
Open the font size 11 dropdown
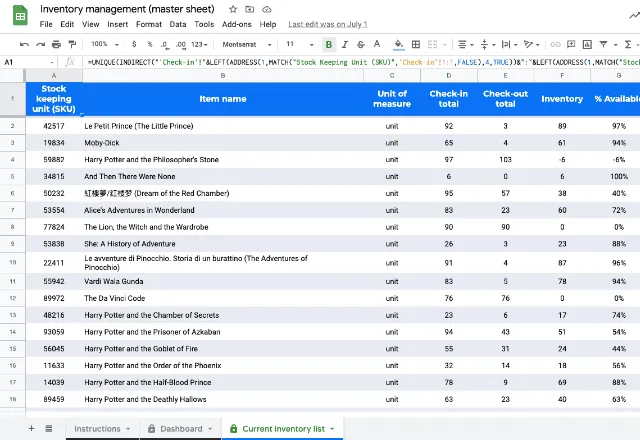pos(300,44)
